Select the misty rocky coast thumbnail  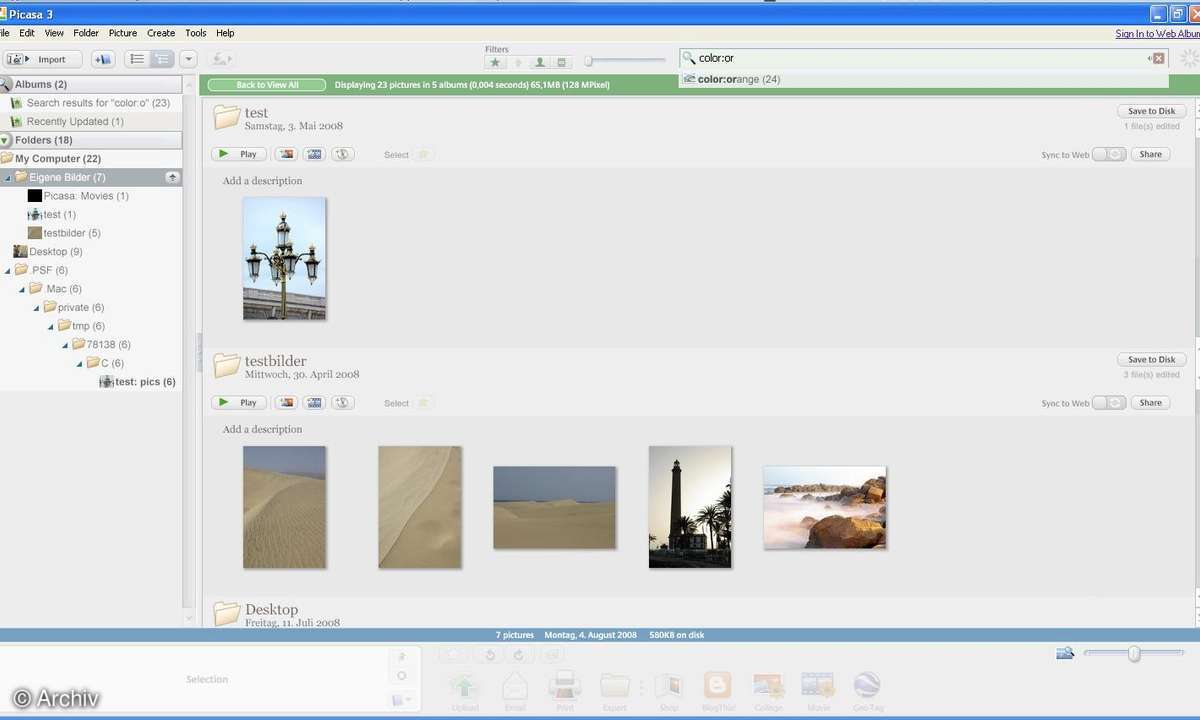[x=825, y=507]
